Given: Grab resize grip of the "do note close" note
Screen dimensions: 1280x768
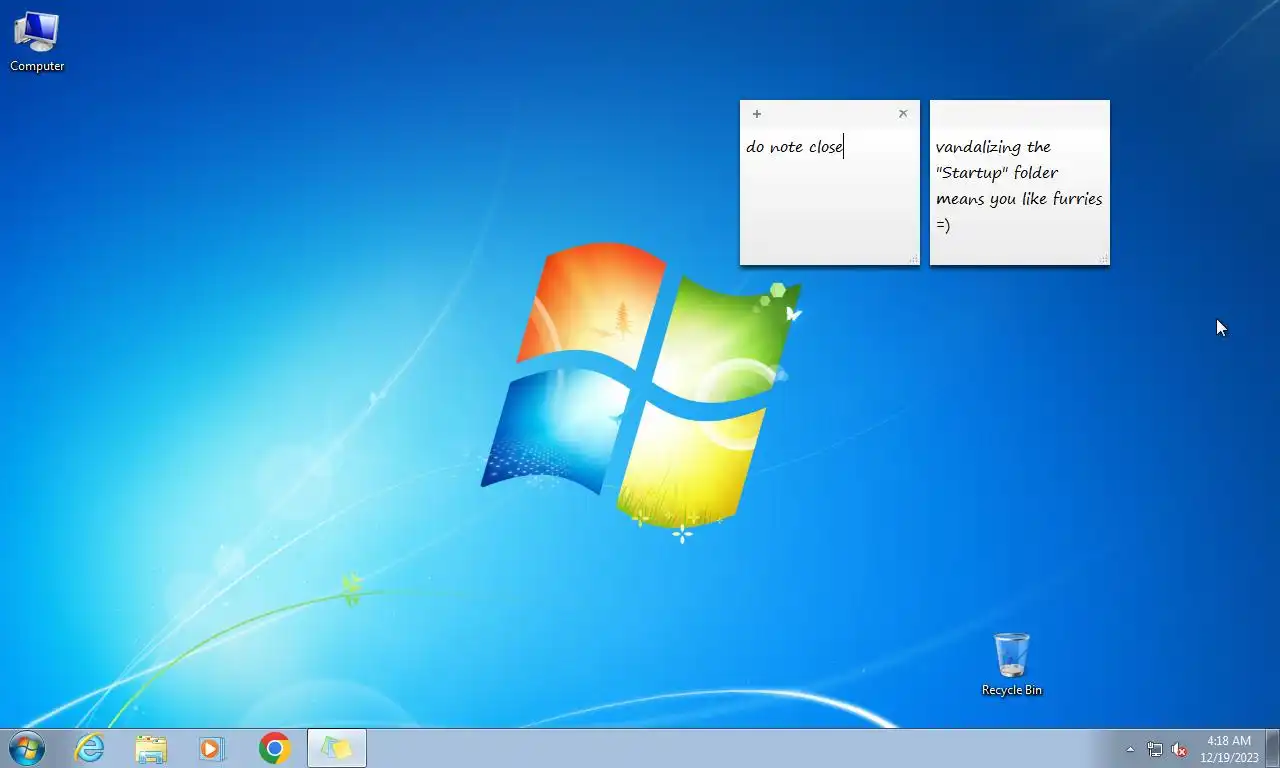Looking at the screenshot, I should [x=913, y=259].
